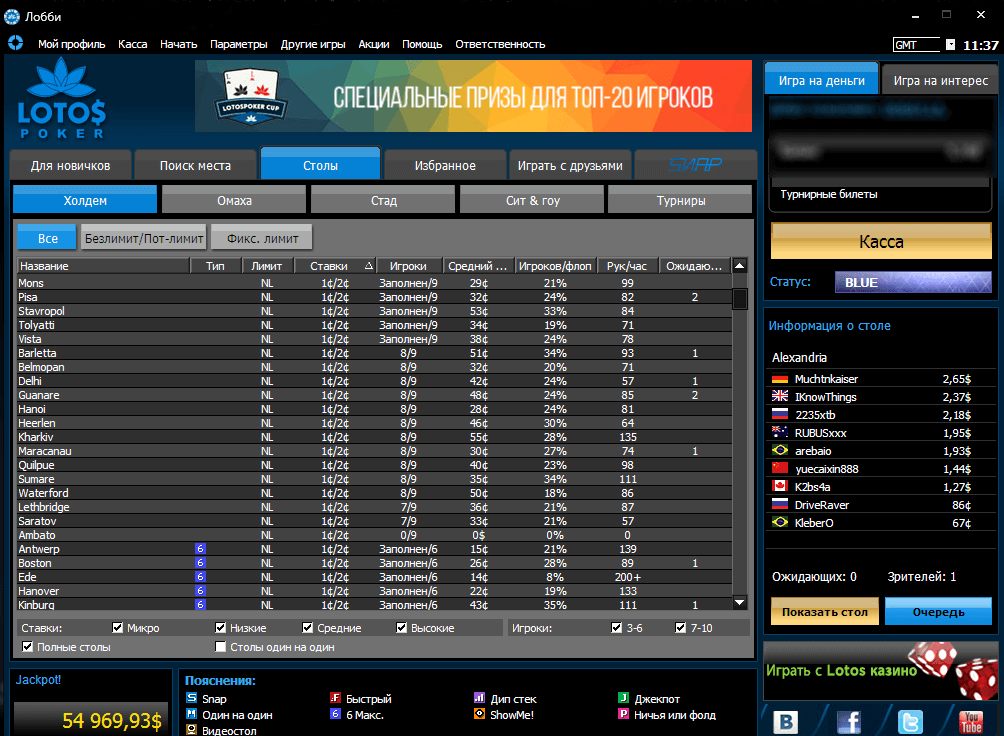Click the Facebook icon
Screen dimensions: 1004x736
click(848, 722)
